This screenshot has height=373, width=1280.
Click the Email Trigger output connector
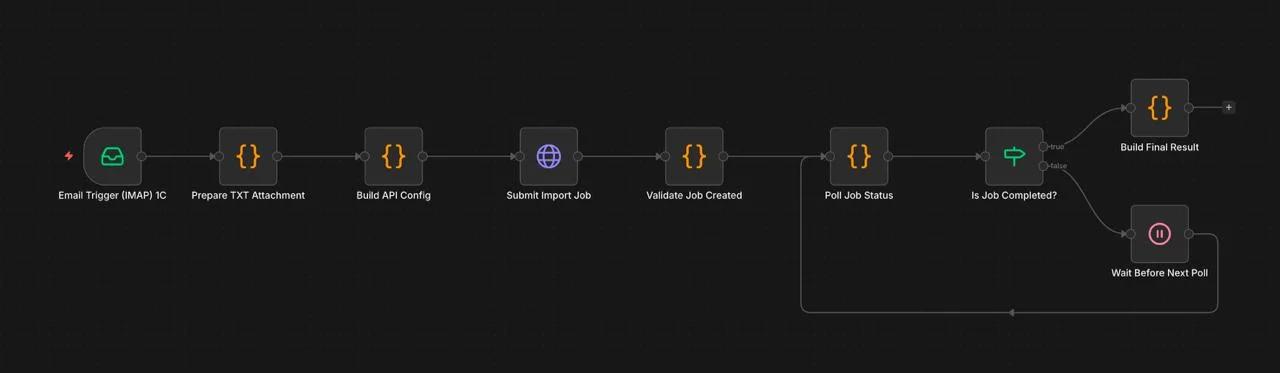(142, 156)
